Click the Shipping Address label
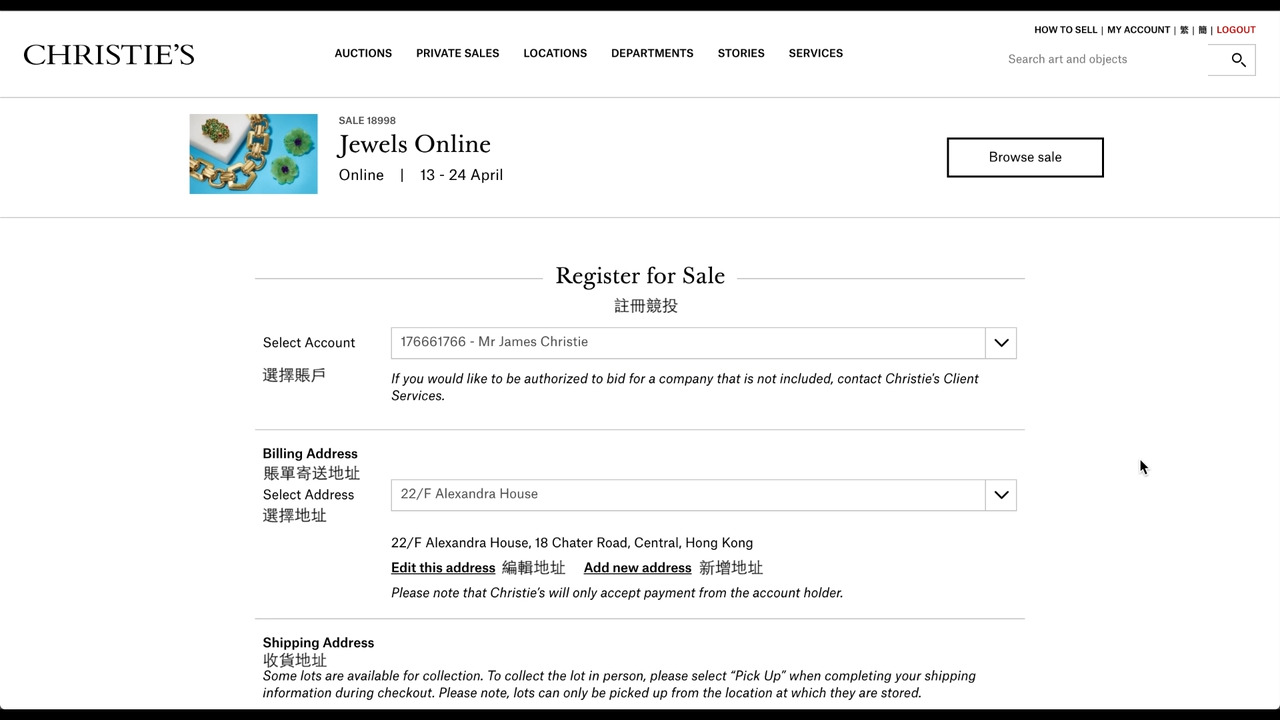The image size is (1280, 720). pyautogui.click(x=318, y=642)
